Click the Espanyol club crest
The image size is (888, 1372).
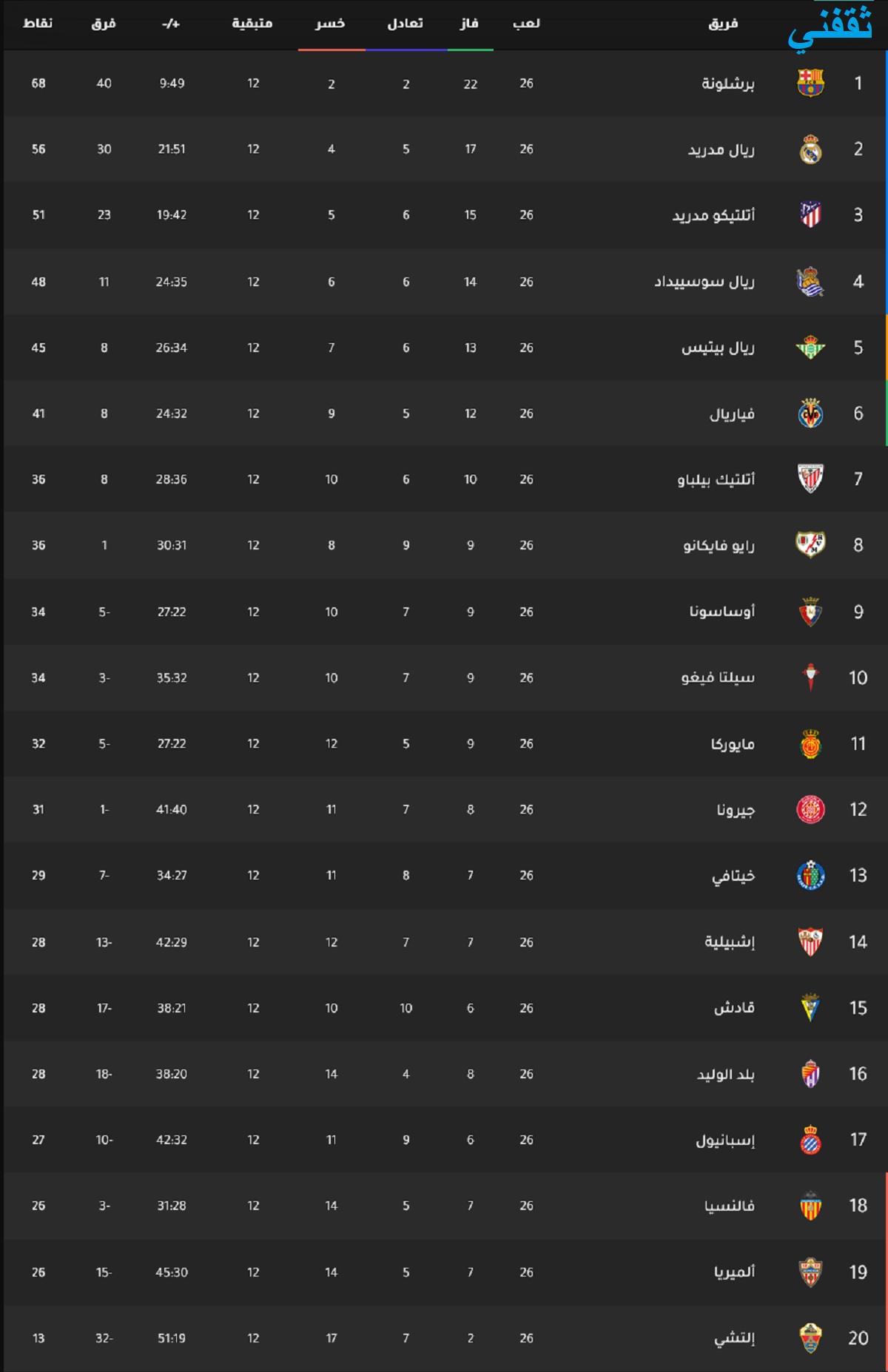point(810,1140)
